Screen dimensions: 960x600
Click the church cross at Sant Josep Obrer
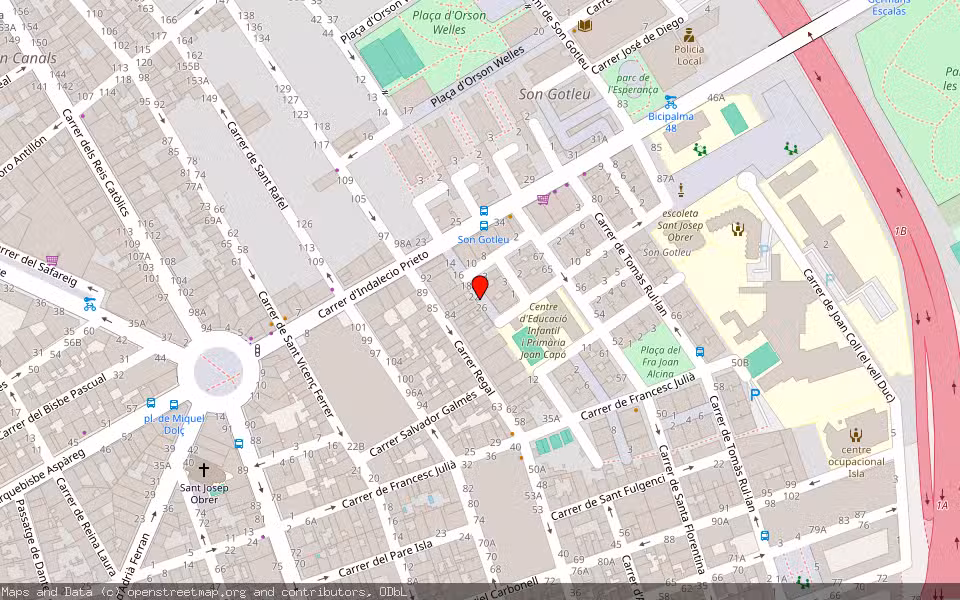pos(204,468)
